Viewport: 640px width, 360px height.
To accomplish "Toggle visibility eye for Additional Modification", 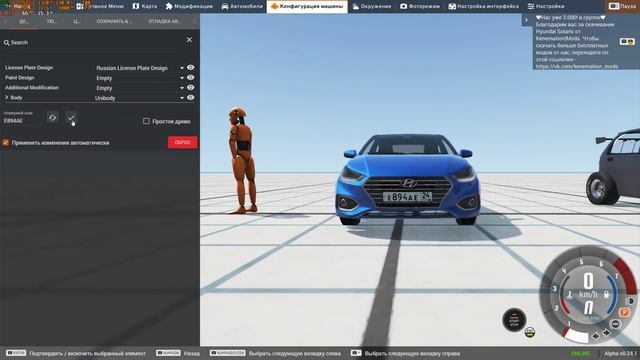I will pyautogui.click(x=191, y=87).
